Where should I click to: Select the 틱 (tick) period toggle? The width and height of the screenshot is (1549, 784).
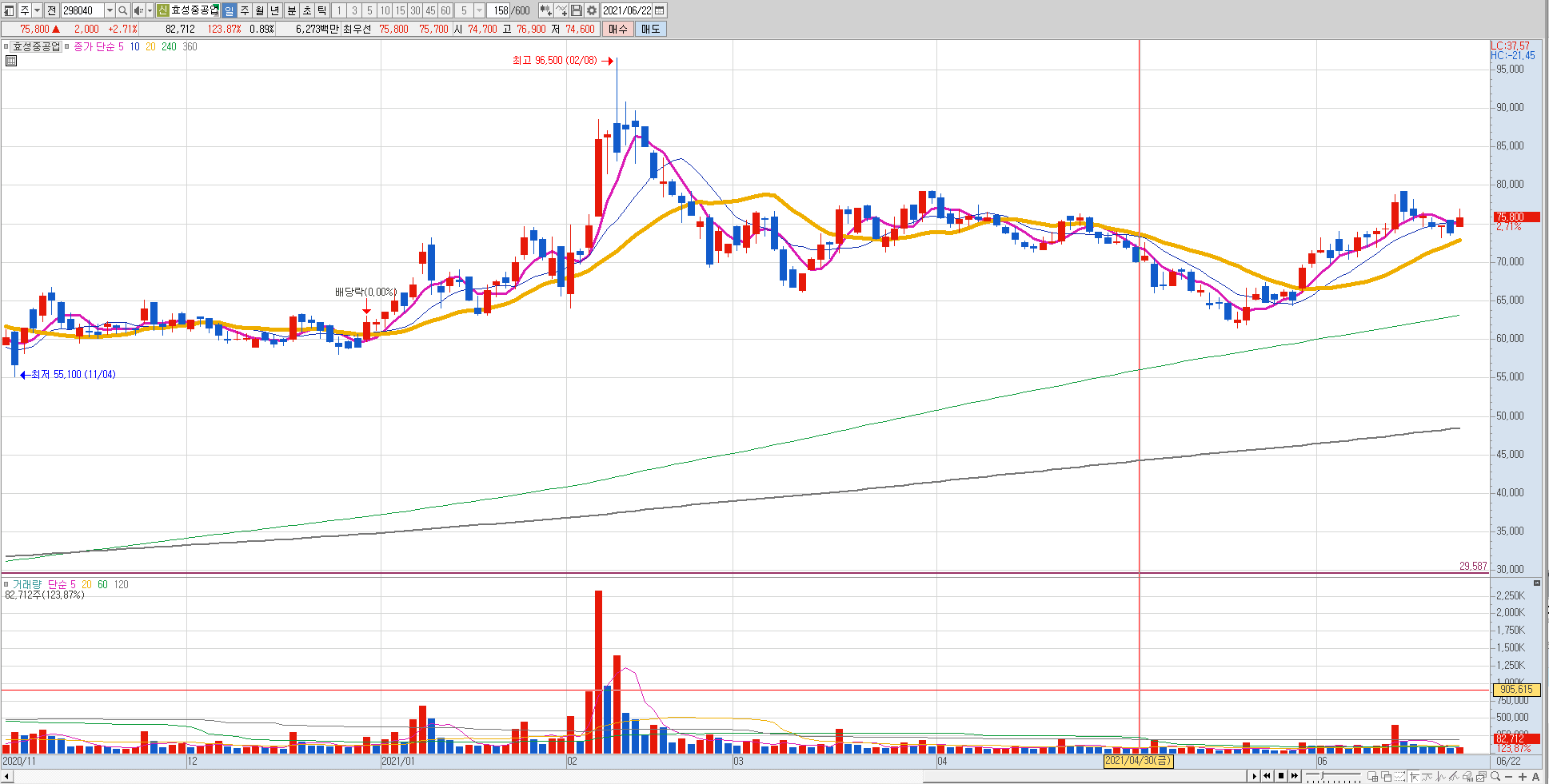pyautogui.click(x=321, y=10)
